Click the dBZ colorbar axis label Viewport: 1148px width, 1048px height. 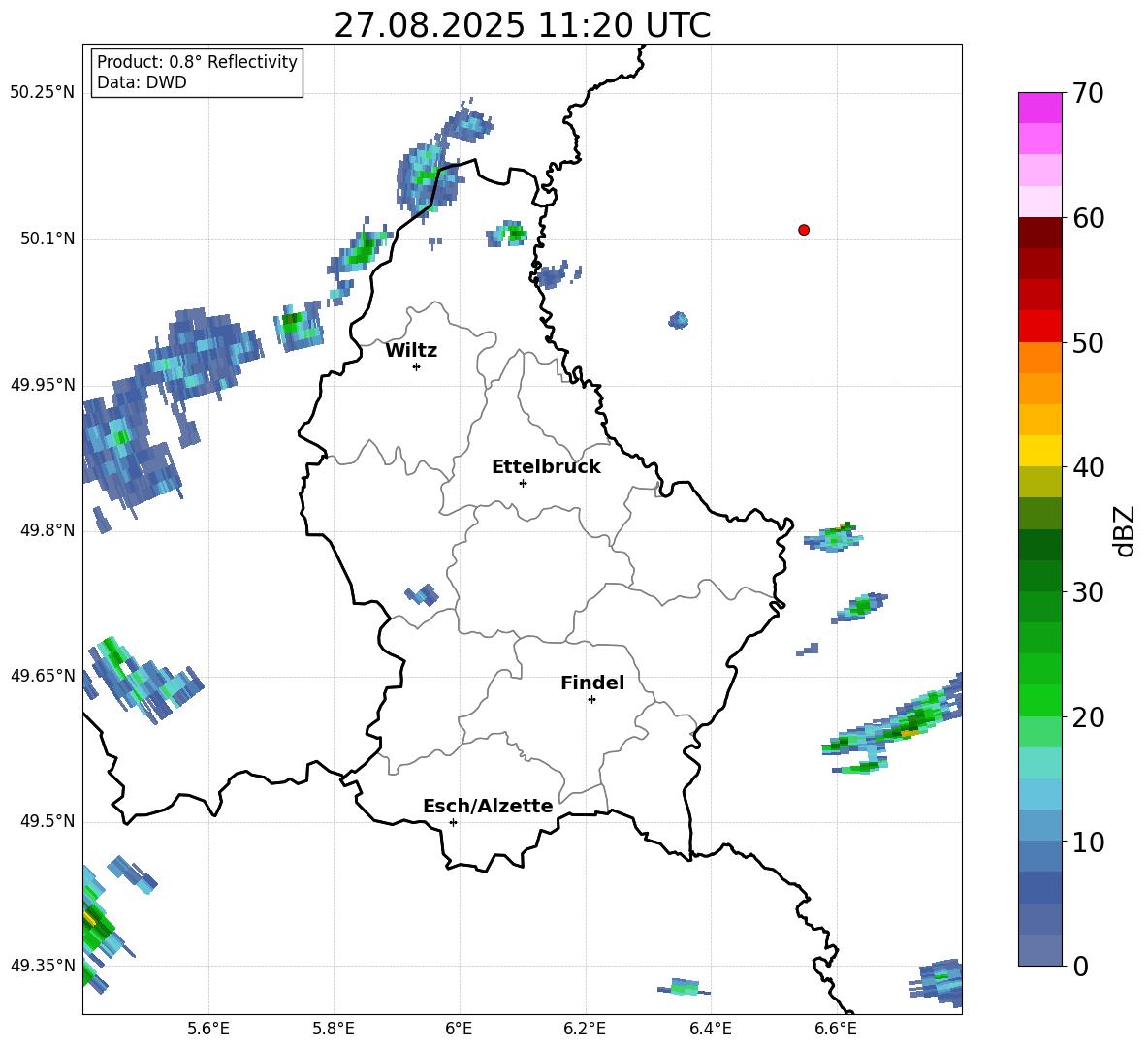tap(1126, 530)
